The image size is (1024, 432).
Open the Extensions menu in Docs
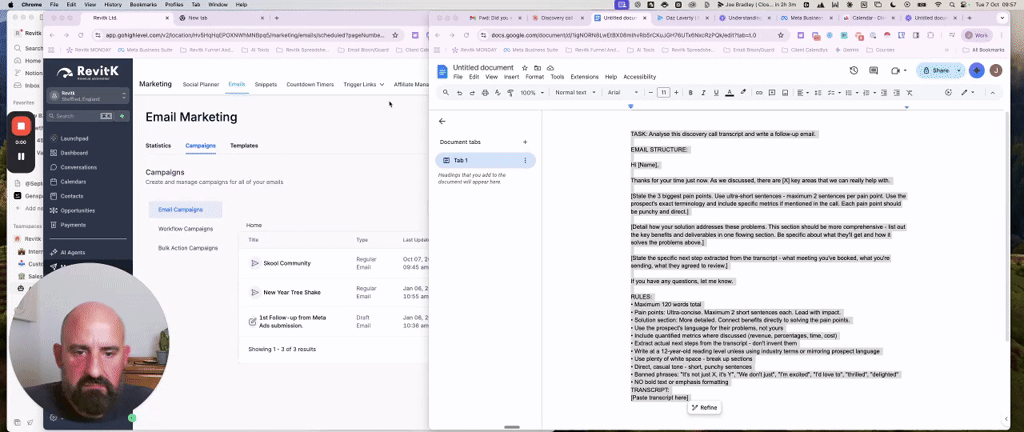point(584,77)
